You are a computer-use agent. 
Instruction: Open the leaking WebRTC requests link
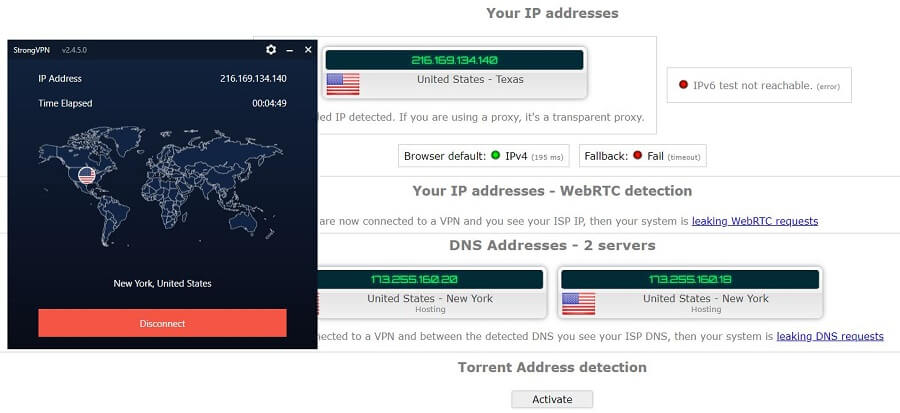[755, 221]
